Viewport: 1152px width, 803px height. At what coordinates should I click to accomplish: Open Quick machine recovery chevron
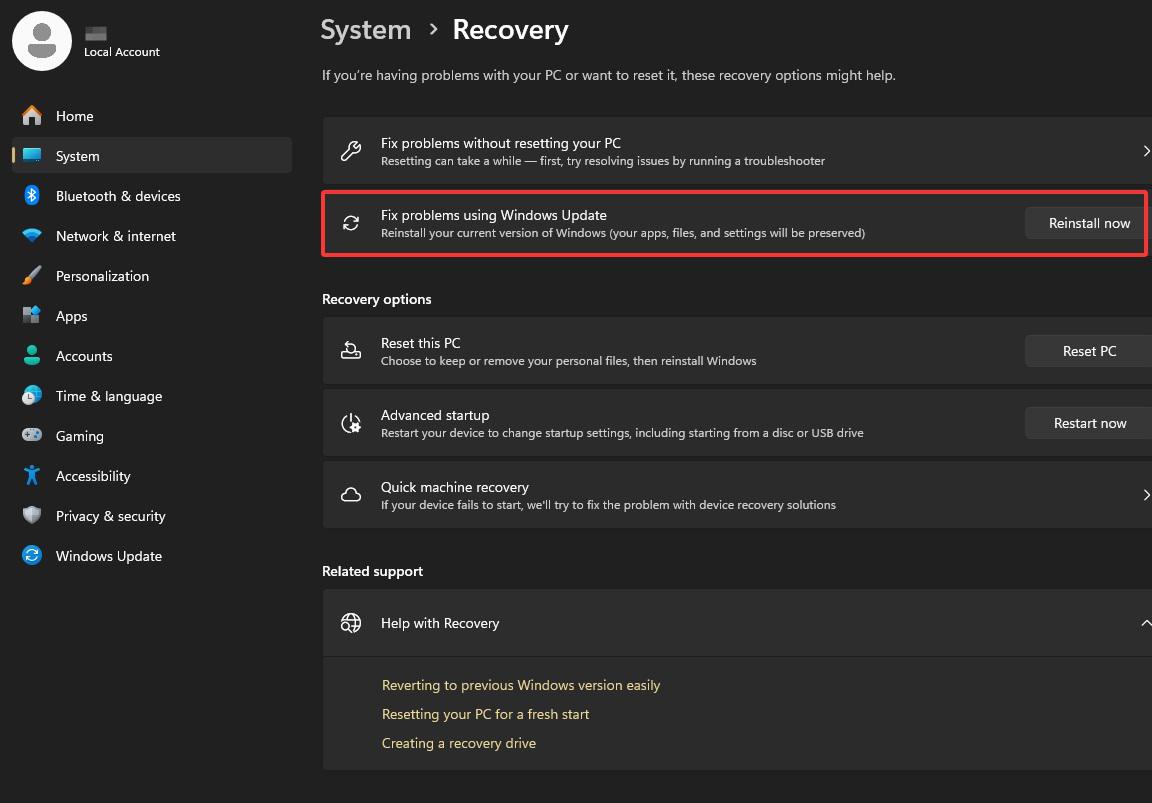1145,495
